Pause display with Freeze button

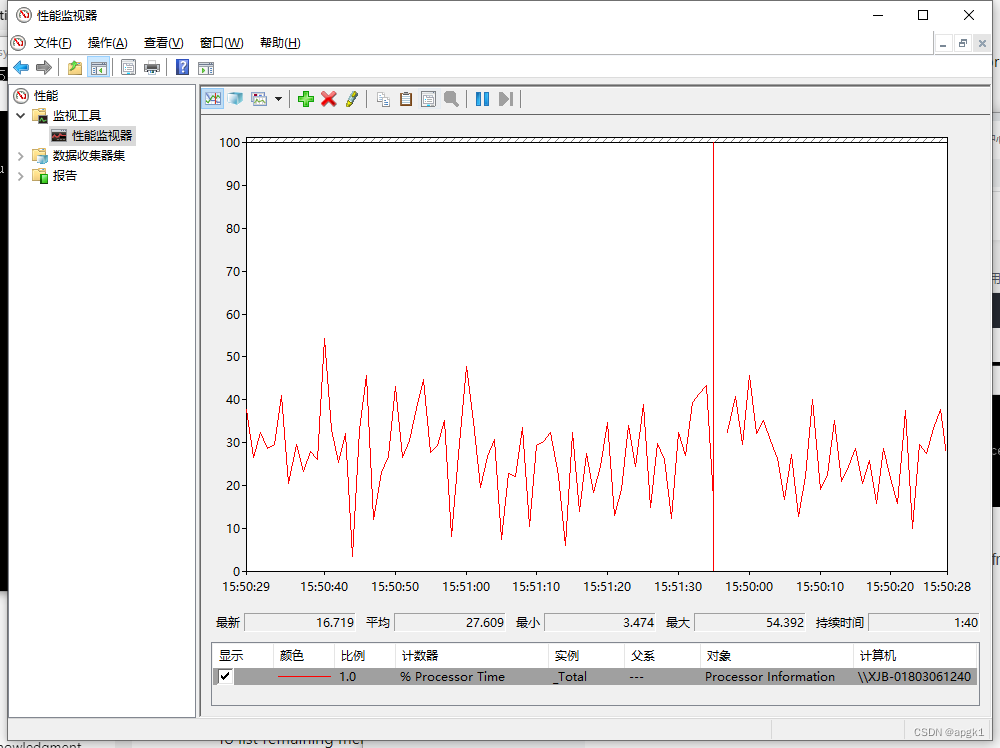point(483,99)
